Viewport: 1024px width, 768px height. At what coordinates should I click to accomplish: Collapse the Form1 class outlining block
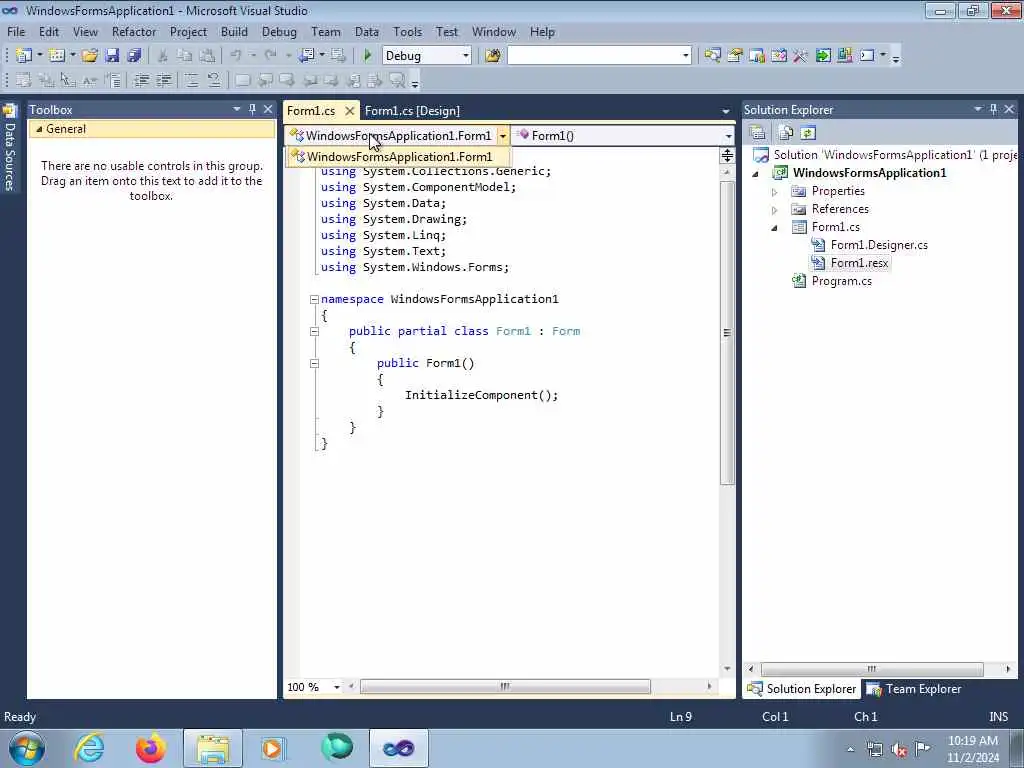coord(314,331)
